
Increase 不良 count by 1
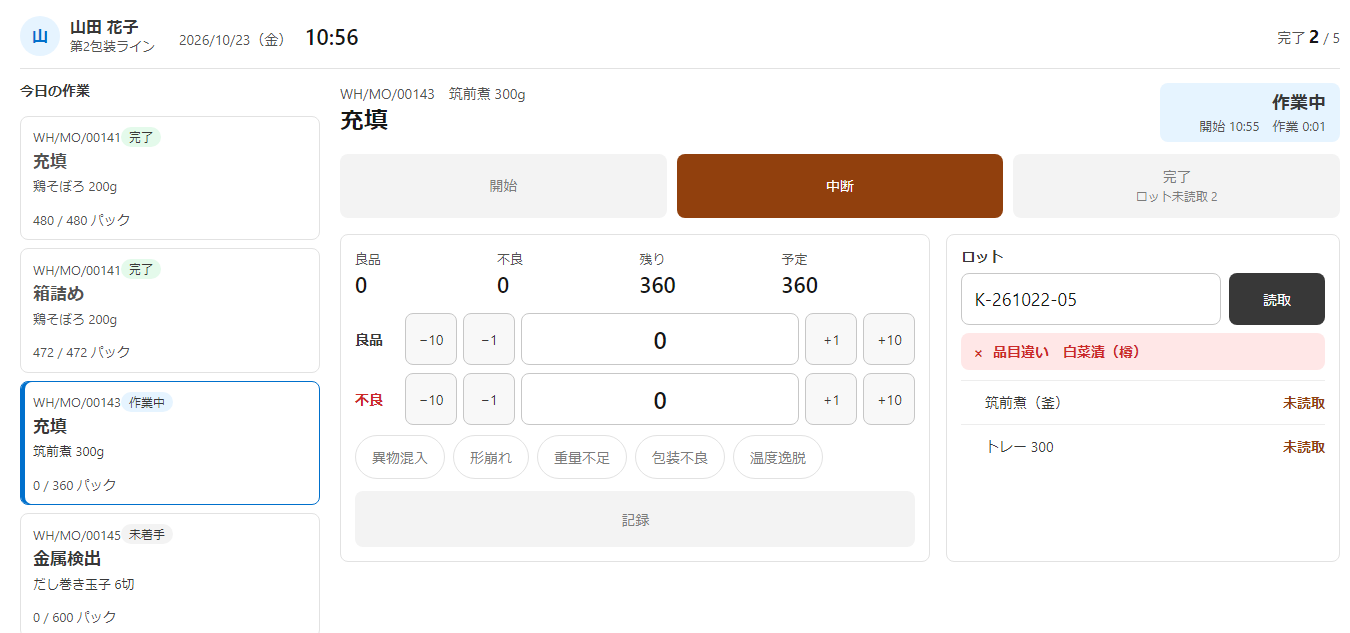click(831, 399)
